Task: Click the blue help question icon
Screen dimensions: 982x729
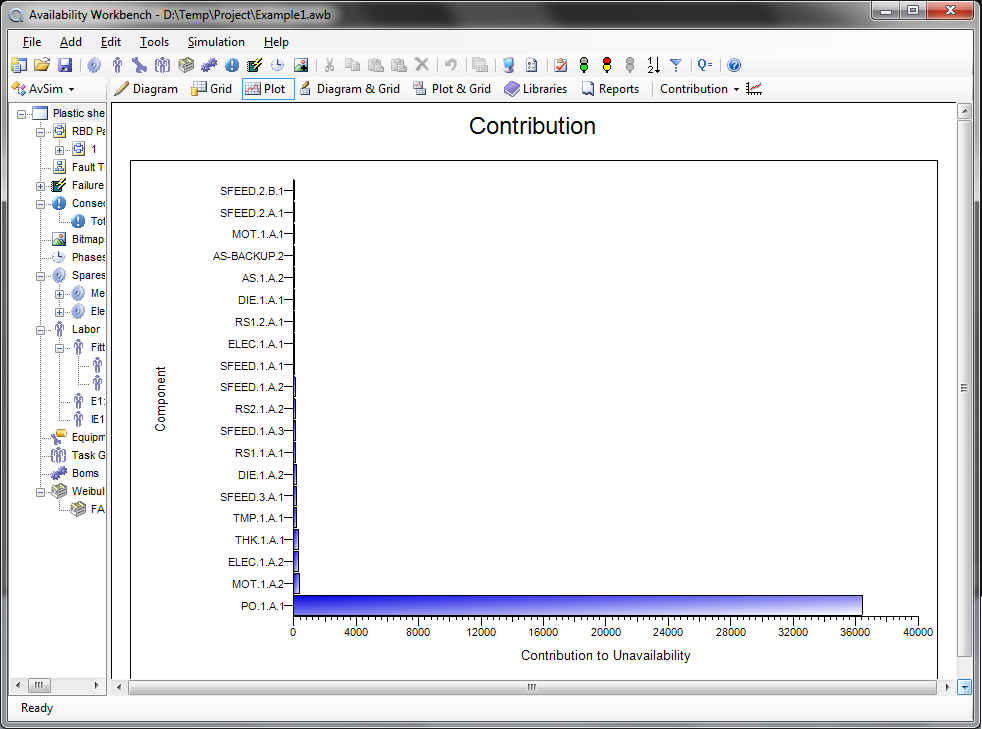Action: [734, 65]
